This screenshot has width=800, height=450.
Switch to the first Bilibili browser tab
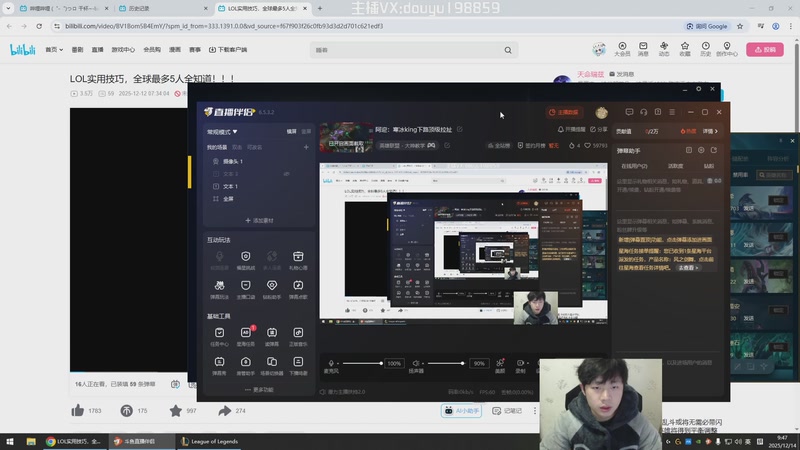pos(64,9)
